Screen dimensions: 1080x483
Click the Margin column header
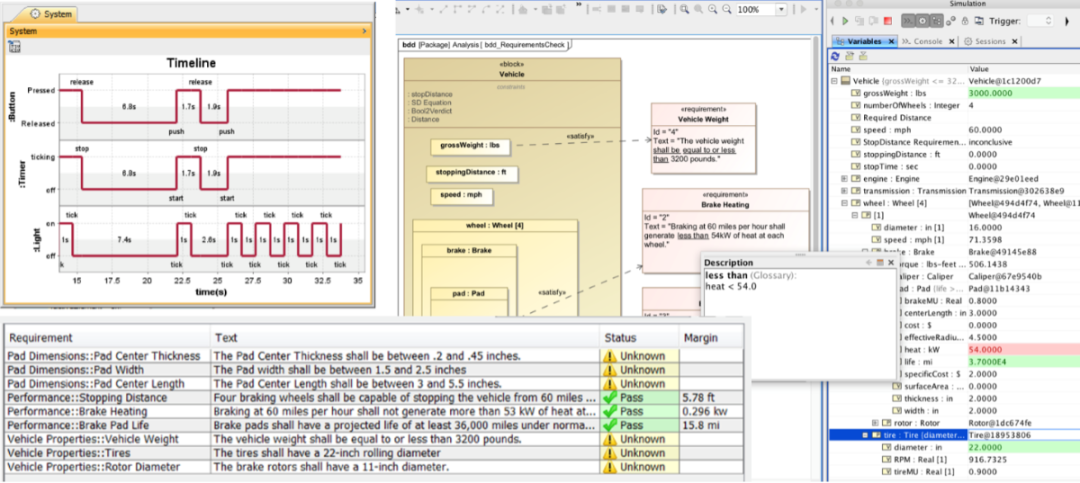pos(712,338)
